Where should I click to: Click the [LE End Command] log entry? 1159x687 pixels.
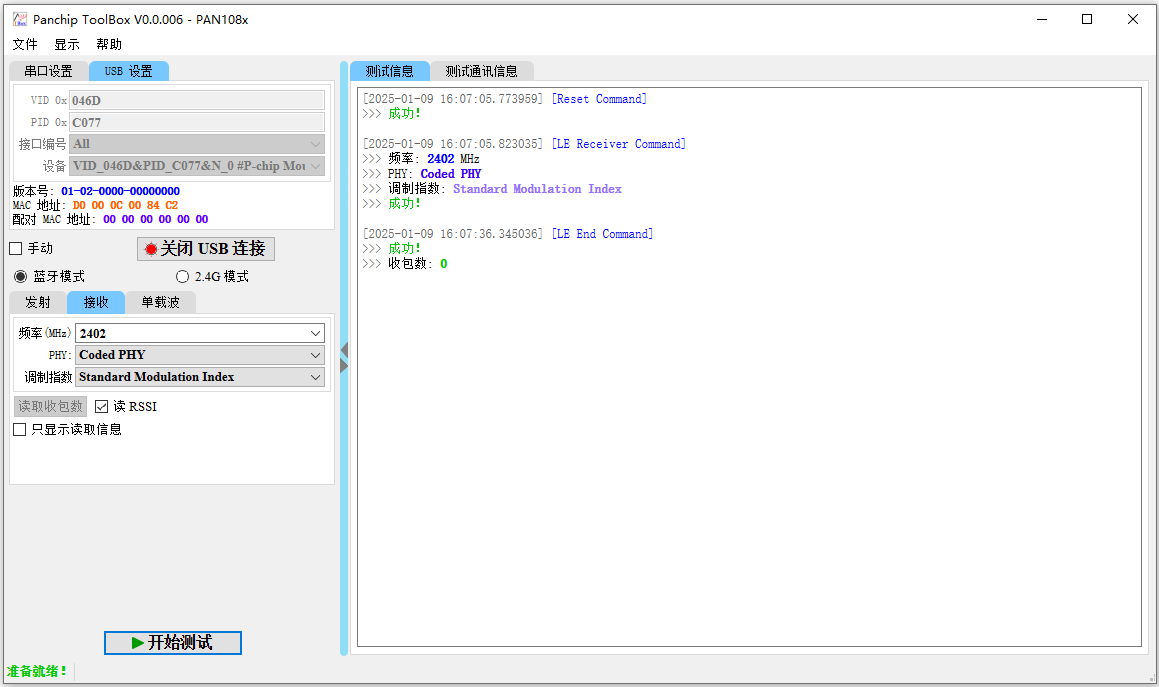(x=602, y=234)
